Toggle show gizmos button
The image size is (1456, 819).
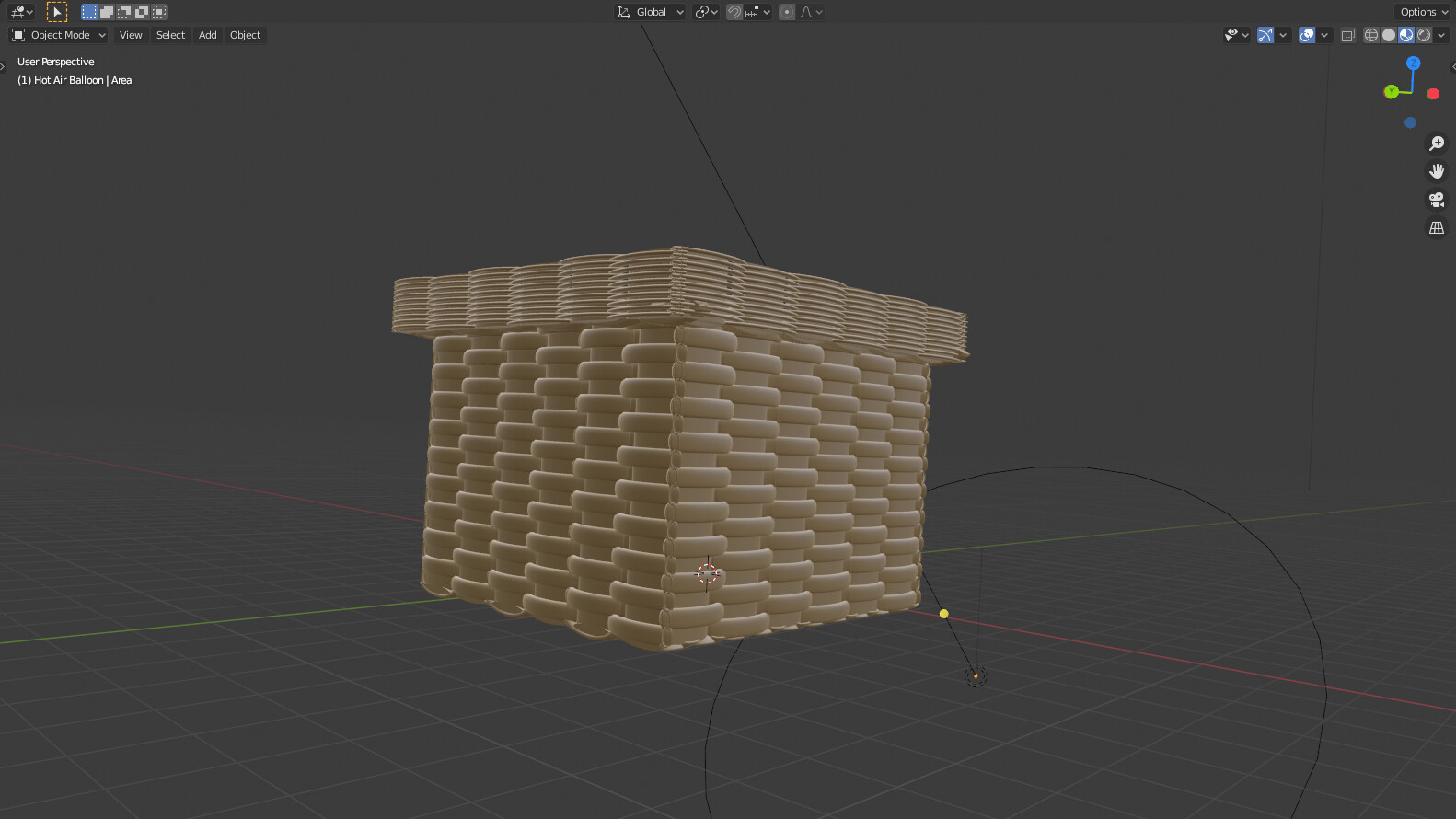[x=1265, y=35]
